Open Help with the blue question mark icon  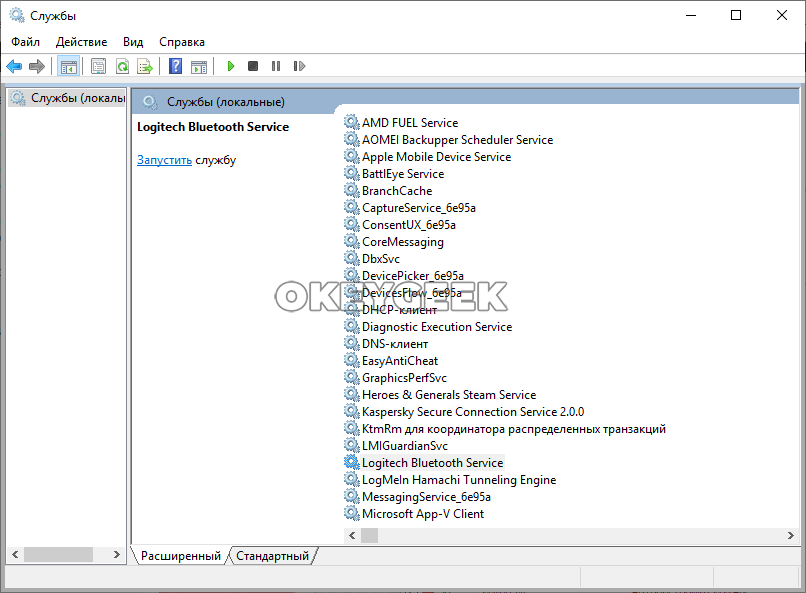(x=175, y=66)
